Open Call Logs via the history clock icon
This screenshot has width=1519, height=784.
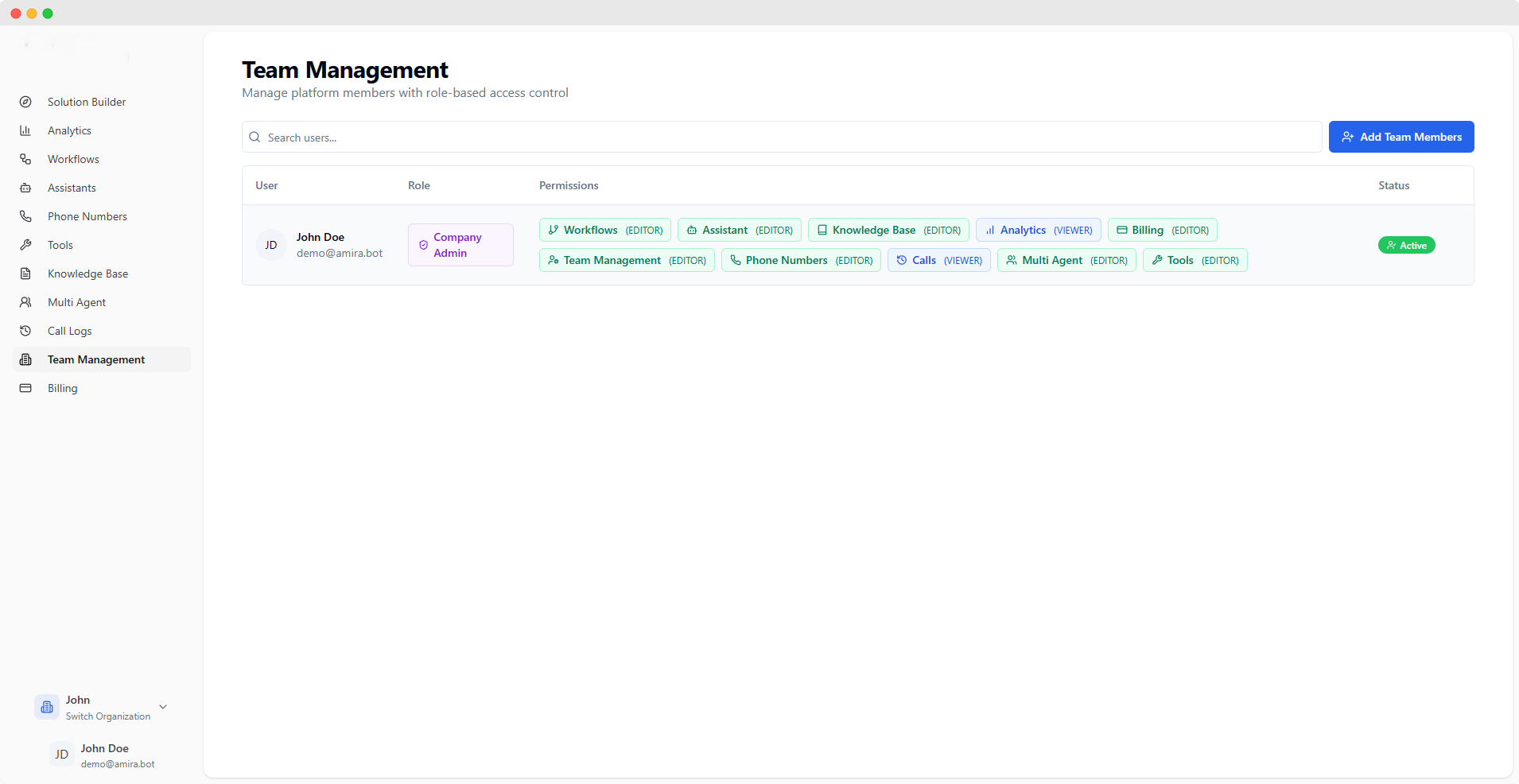26,331
